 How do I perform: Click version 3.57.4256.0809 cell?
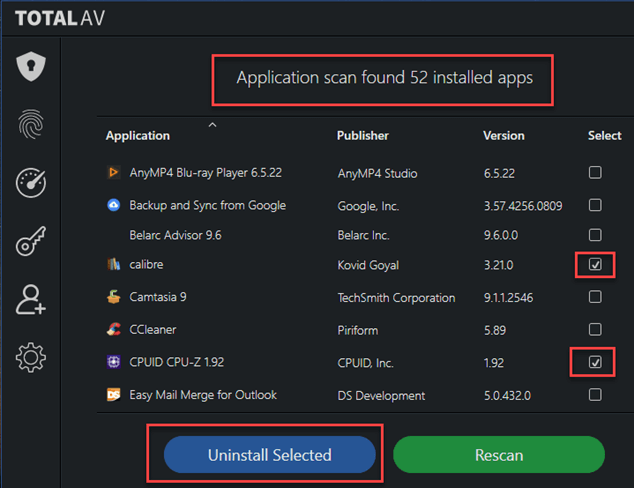tap(523, 206)
